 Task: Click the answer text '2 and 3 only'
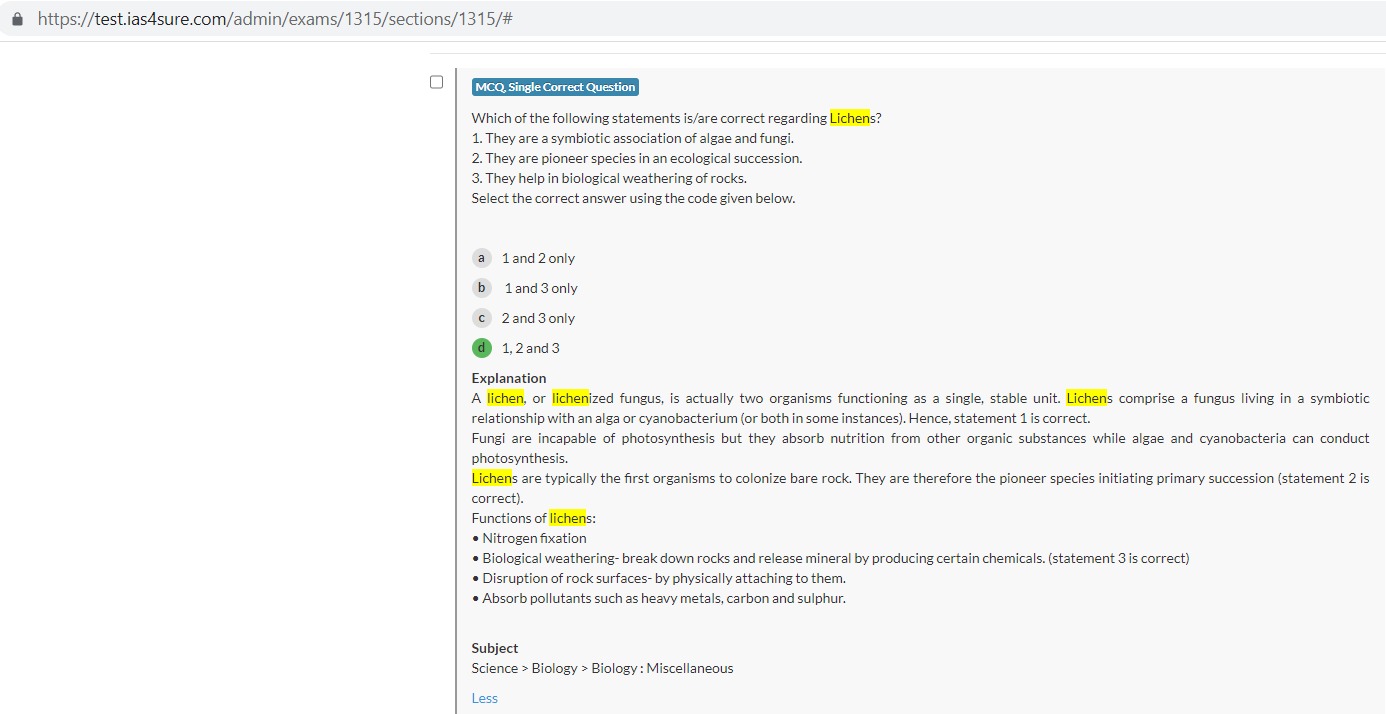click(538, 318)
